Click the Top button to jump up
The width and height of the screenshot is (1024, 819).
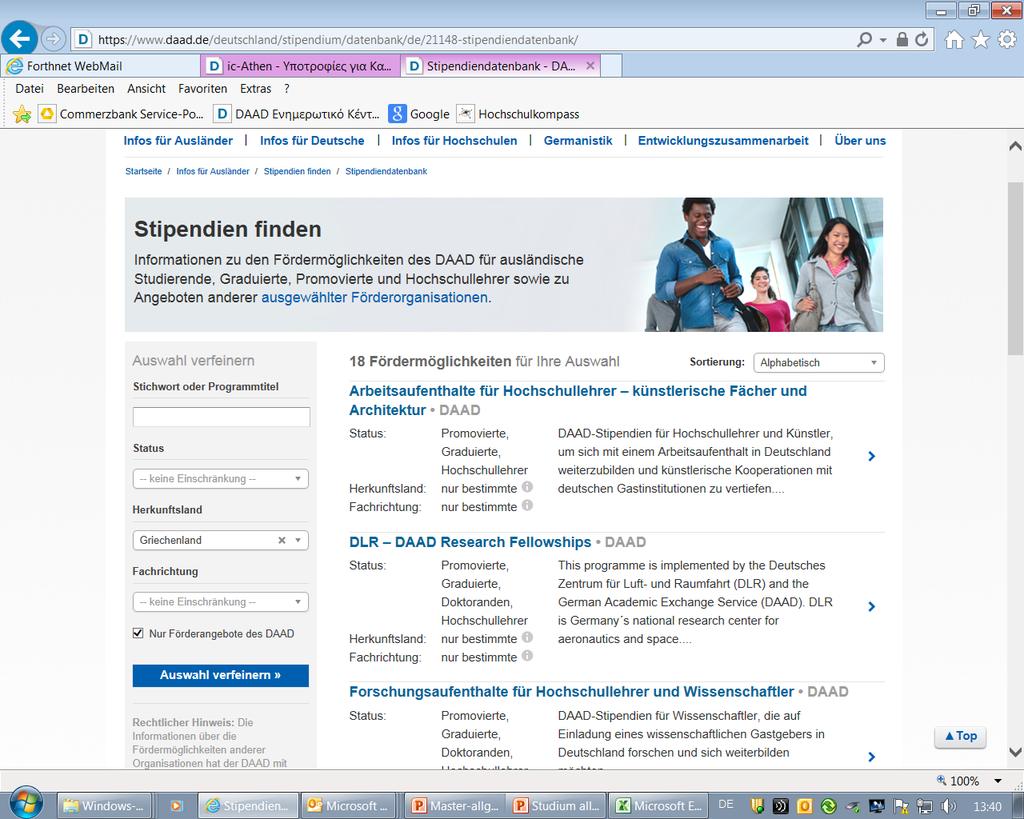961,736
